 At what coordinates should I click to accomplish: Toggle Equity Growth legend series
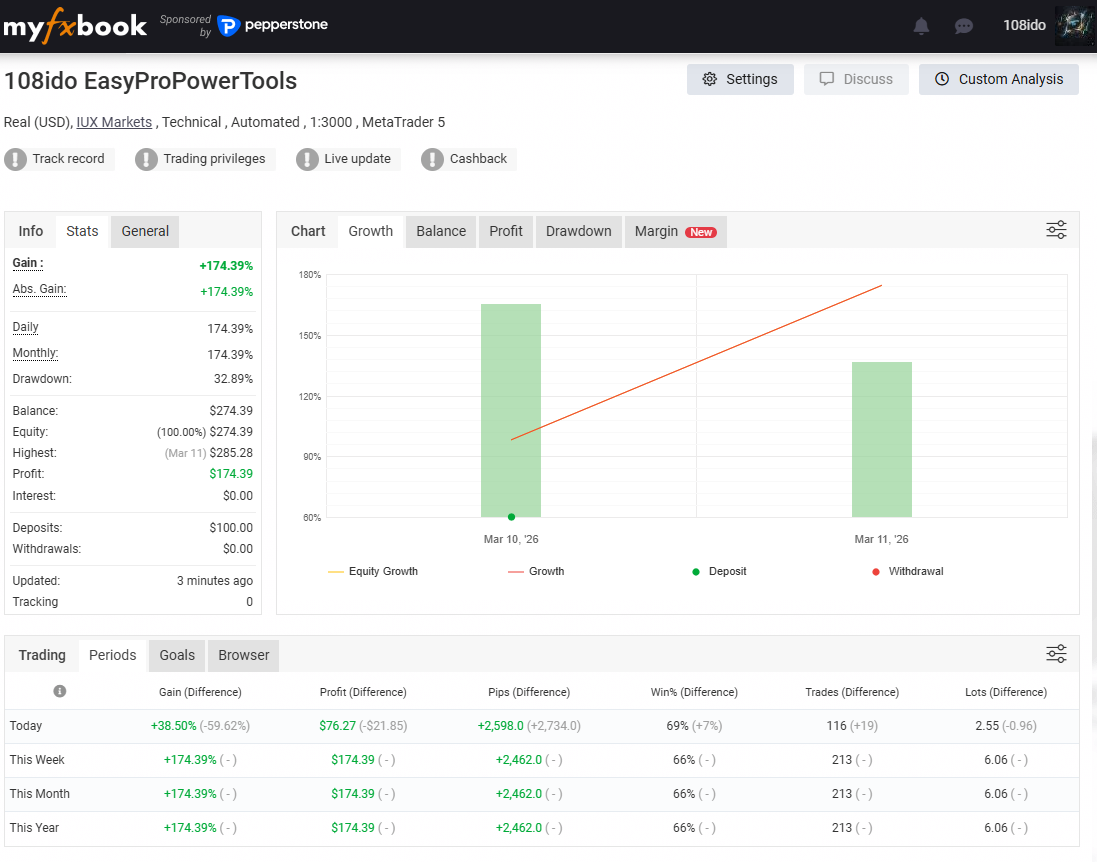coord(373,571)
